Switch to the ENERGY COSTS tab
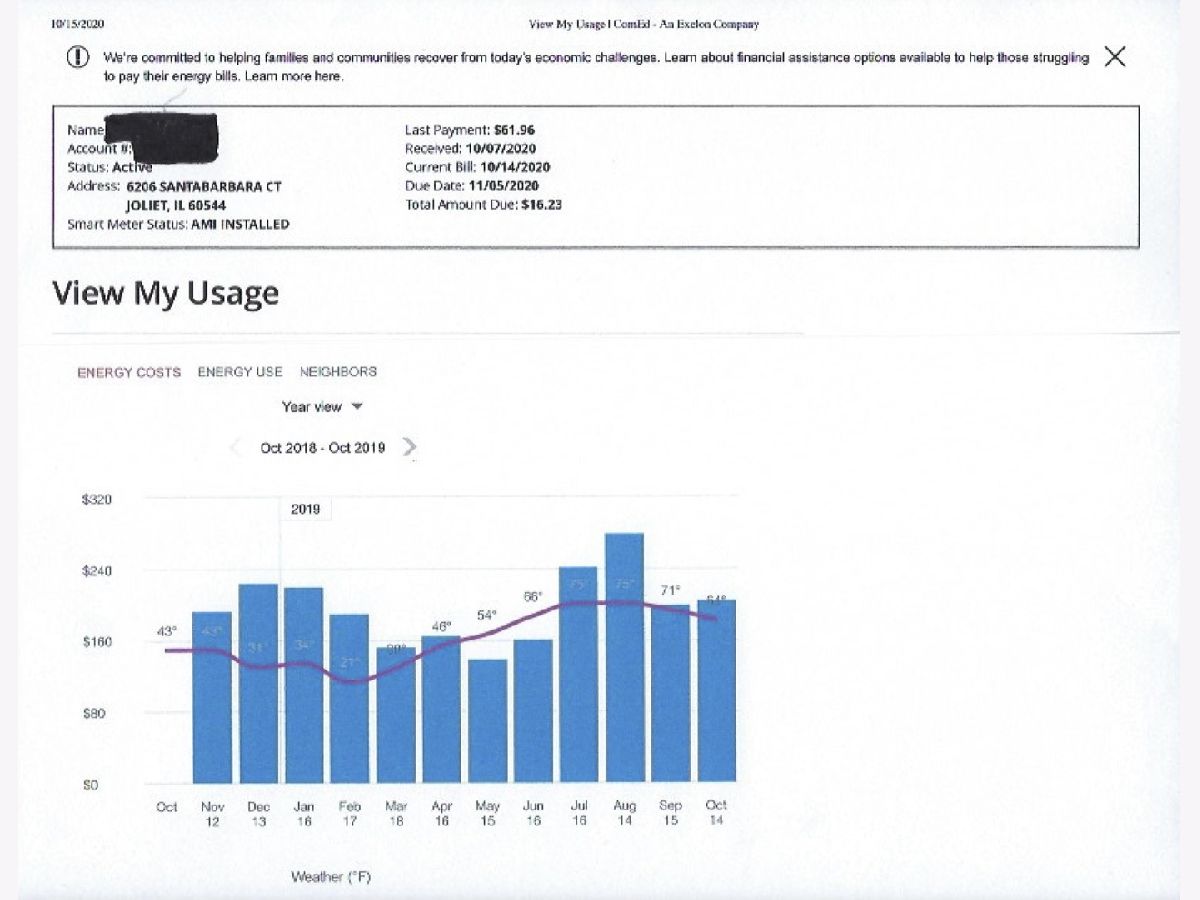 (129, 372)
